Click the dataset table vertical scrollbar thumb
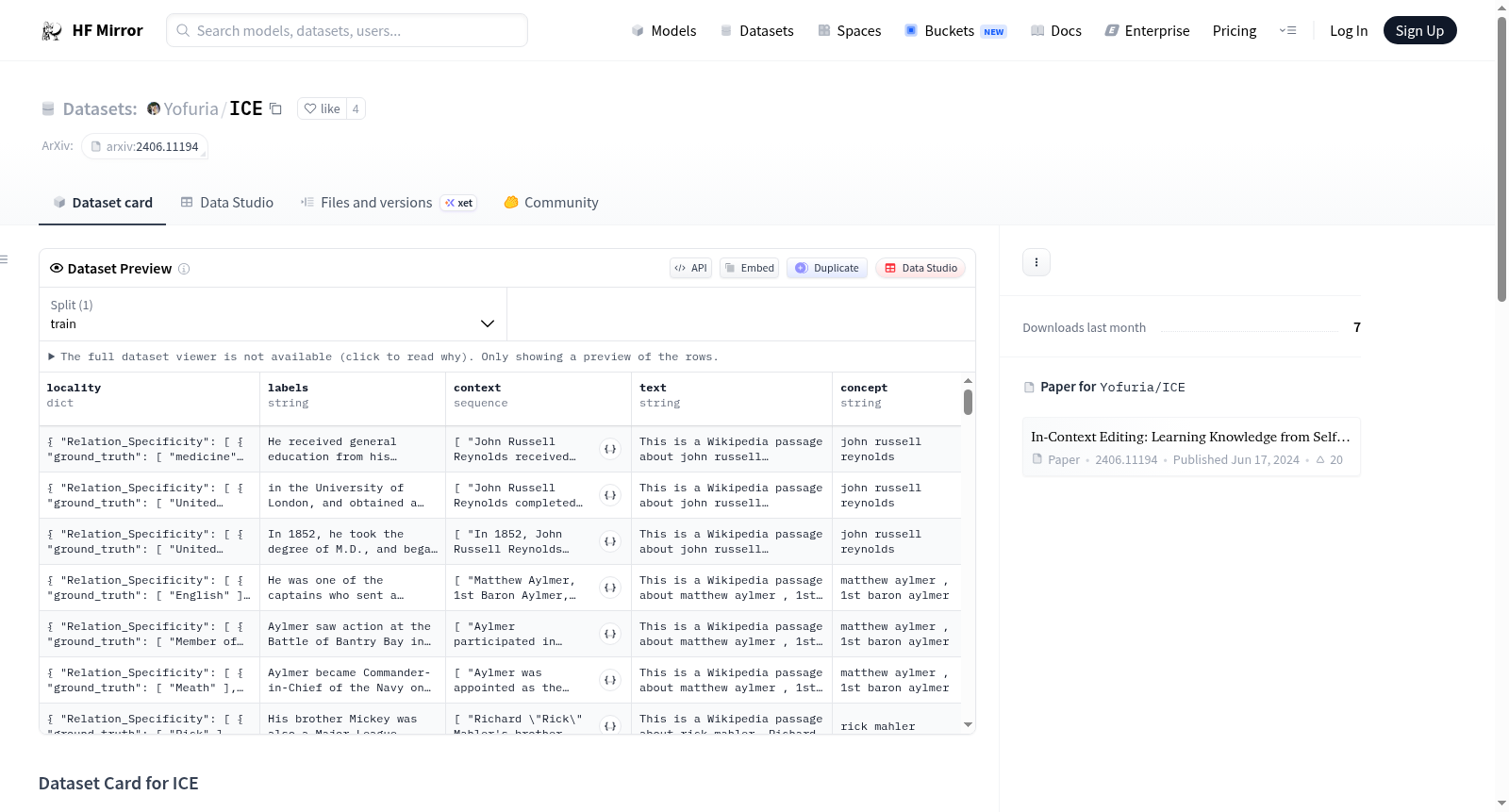The width and height of the screenshot is (1509, 812). click(x=968, y=403)
